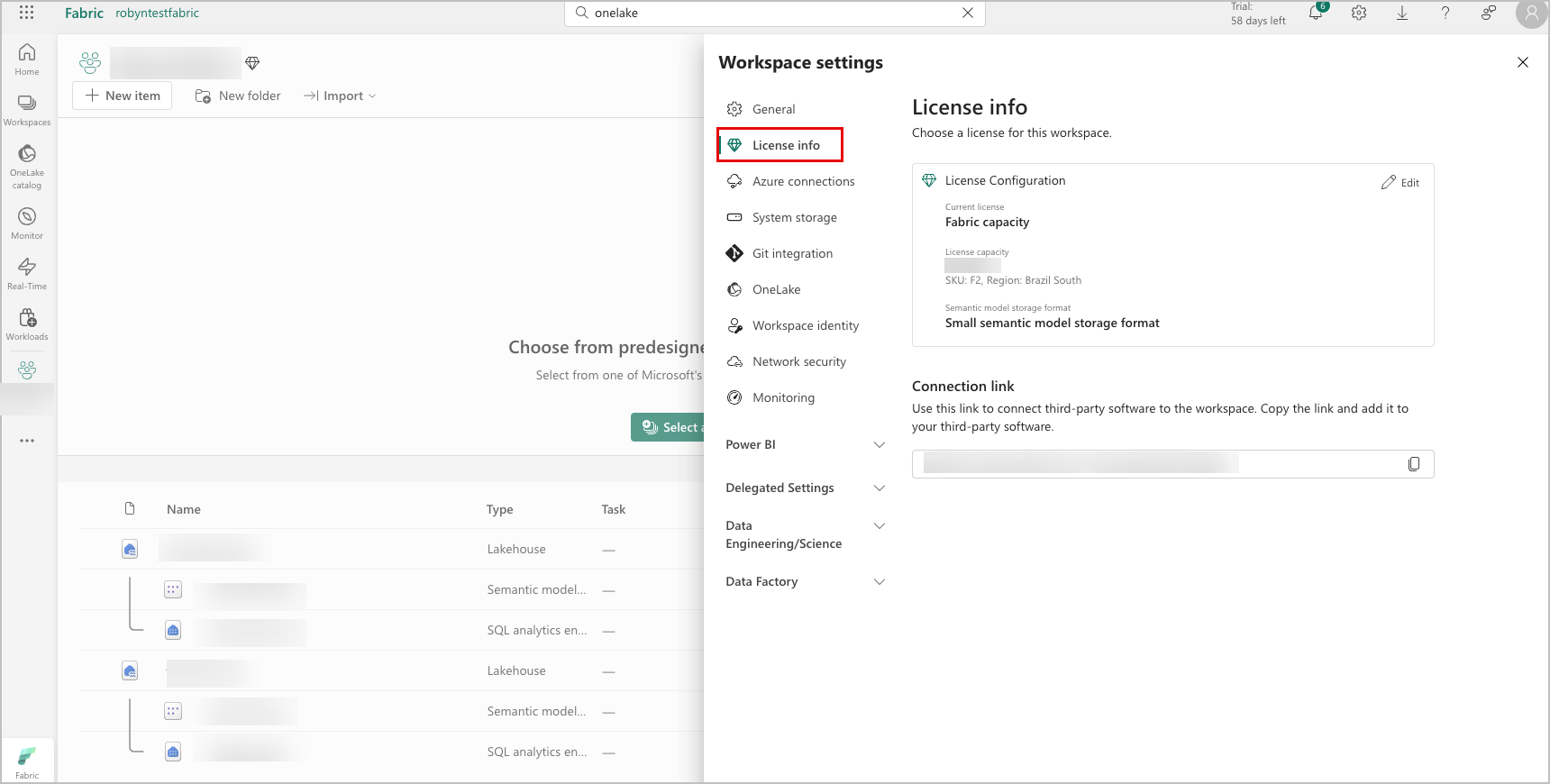Click the workspace avatar icon near title

coord(90,63)
